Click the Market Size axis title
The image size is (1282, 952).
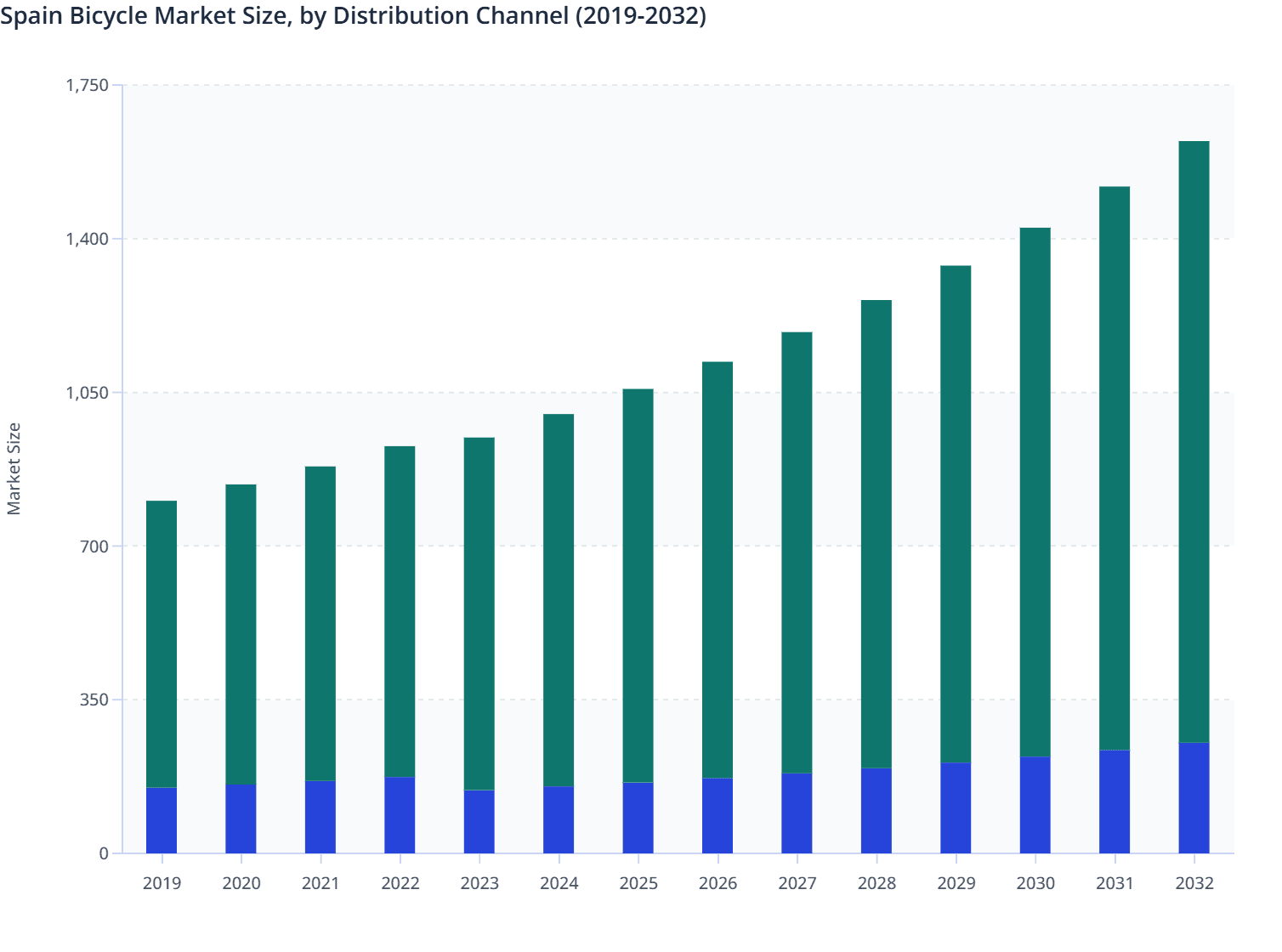point(15,467)
